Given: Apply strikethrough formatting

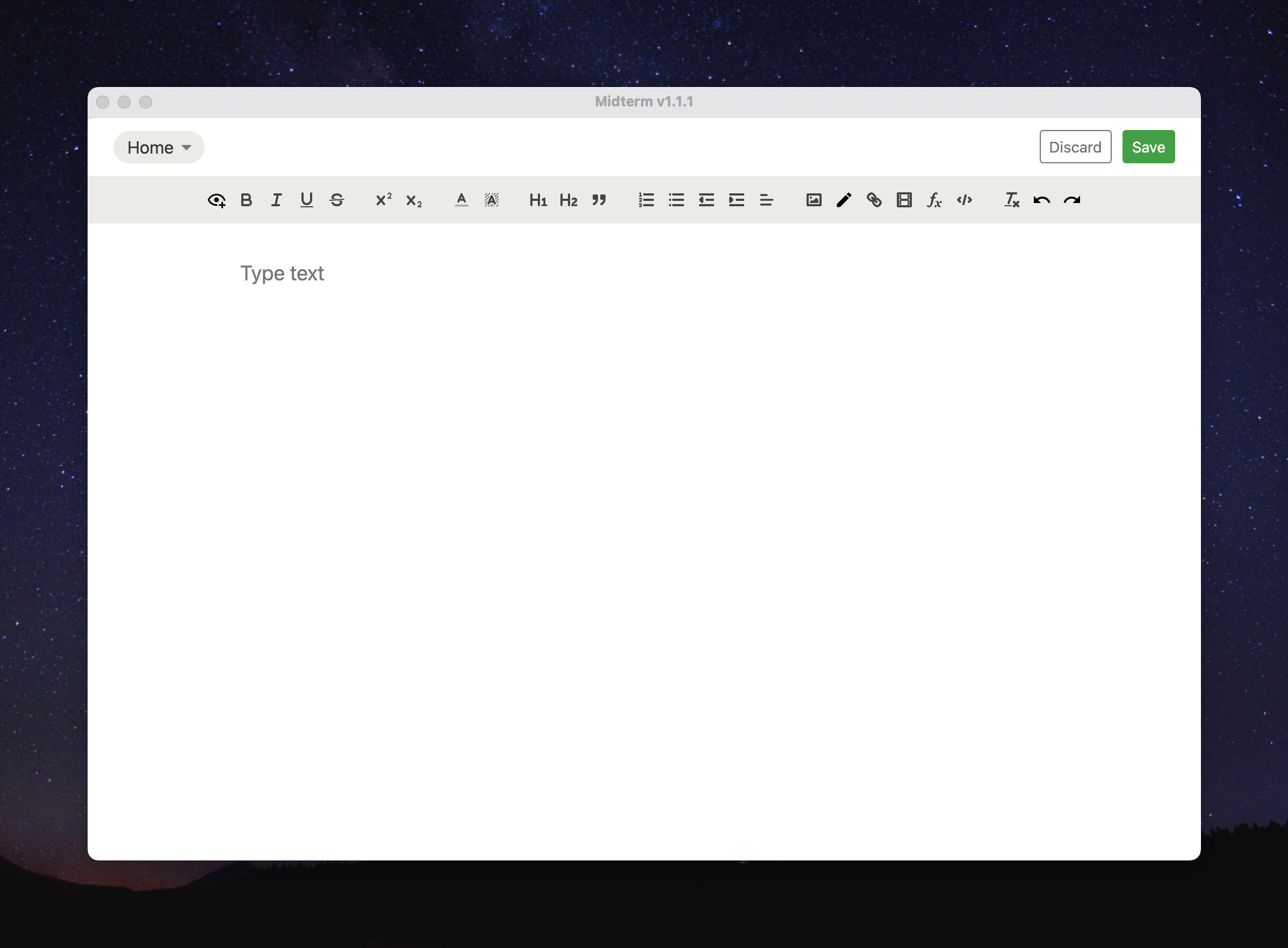Looking at the screenshot, I should (337, 200).
